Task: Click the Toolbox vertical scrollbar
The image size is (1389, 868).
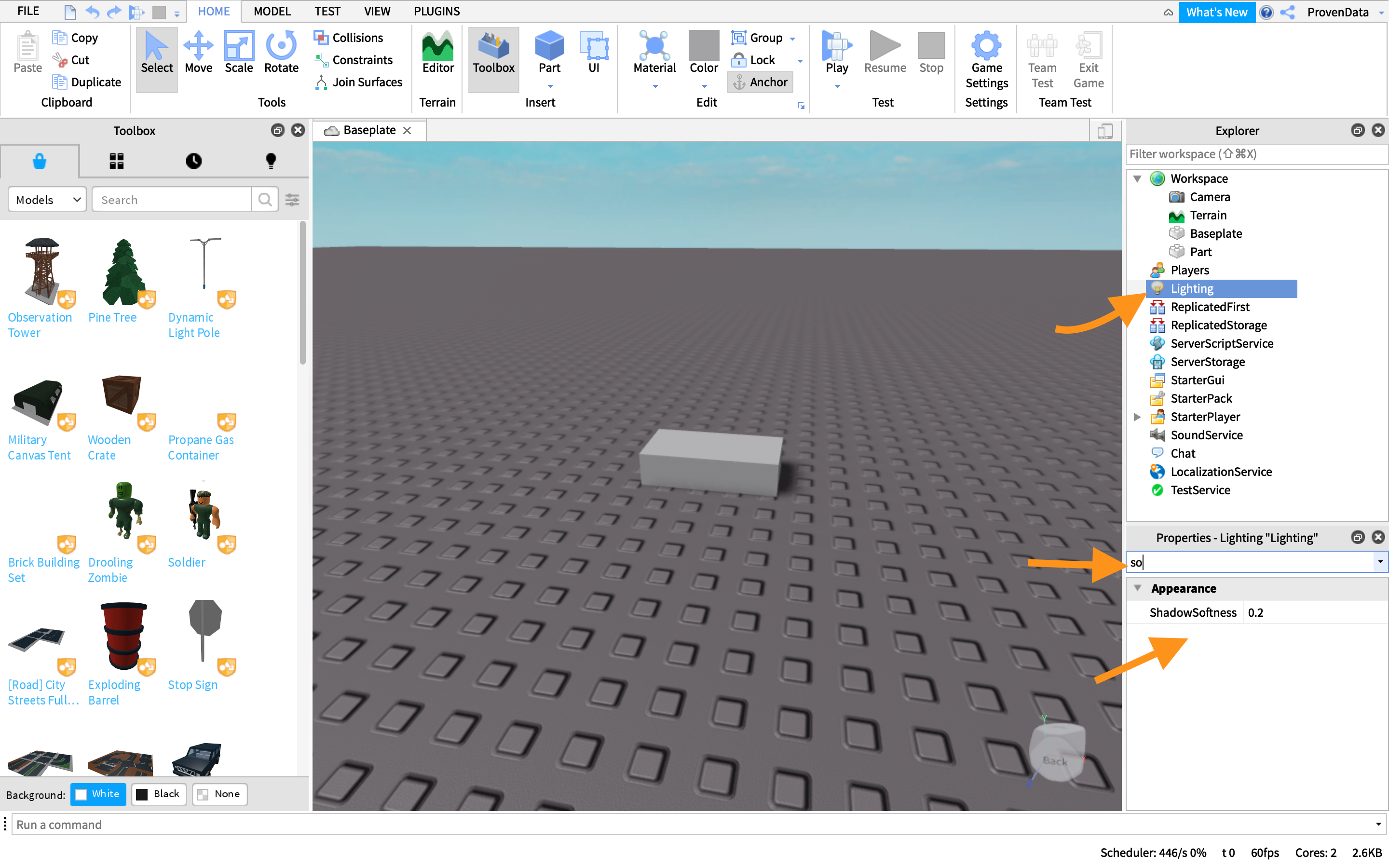Action: tap(302, 293)
